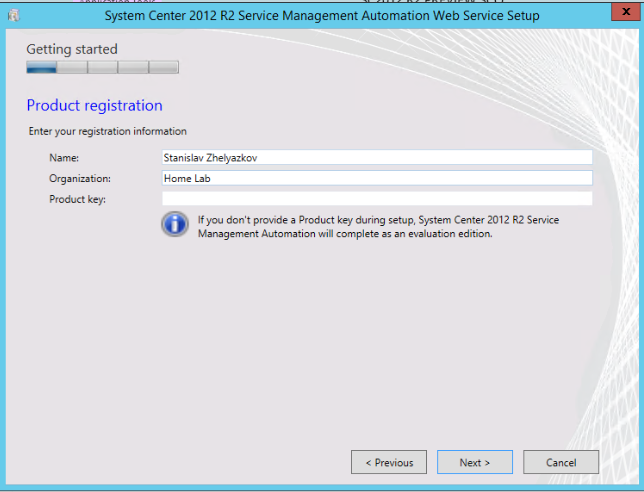This screenshot has height=492, width=644.
Task: Cancel the setup wizard
Action: pos(561,462)
